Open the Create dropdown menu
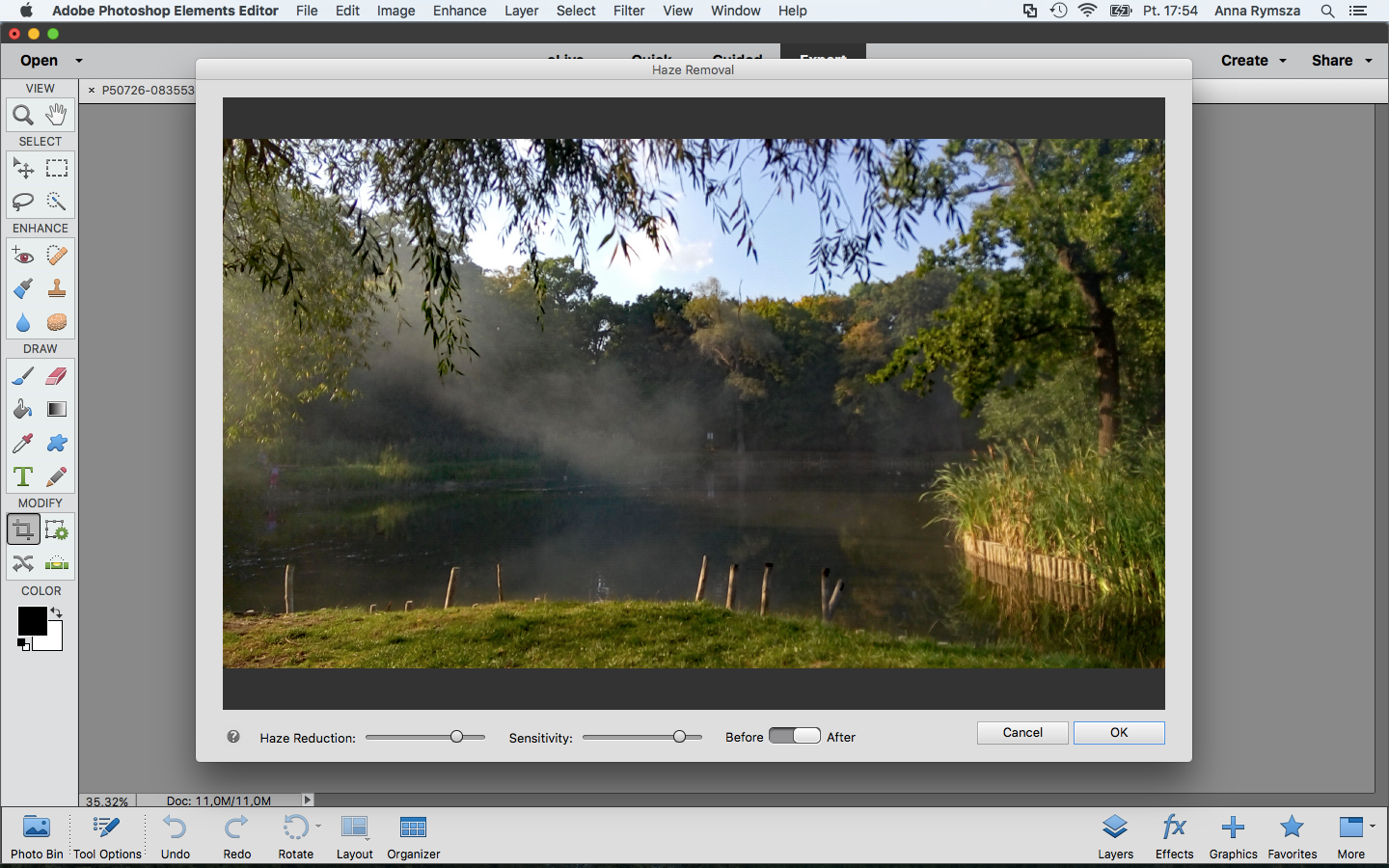The width and height of the screenshot is (1389, 868). [1253, 60]
